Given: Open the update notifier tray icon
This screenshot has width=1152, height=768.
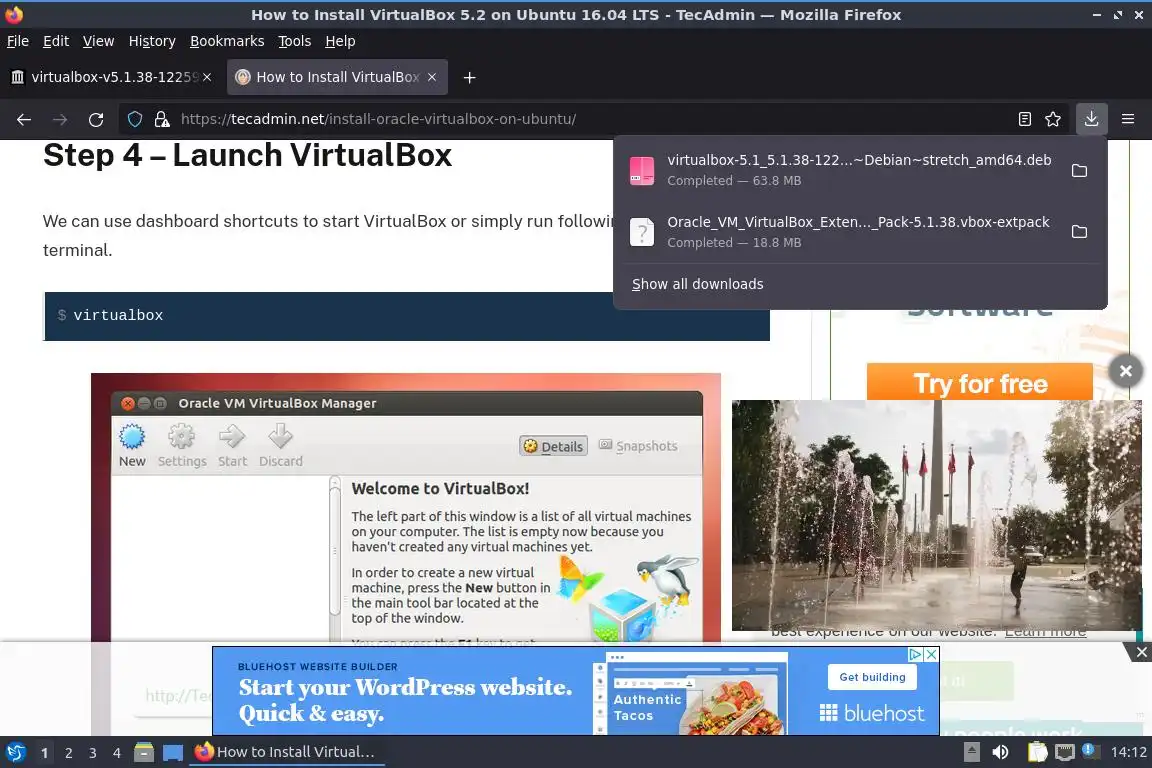Looking at the screenshot, I should point(1090,751).
